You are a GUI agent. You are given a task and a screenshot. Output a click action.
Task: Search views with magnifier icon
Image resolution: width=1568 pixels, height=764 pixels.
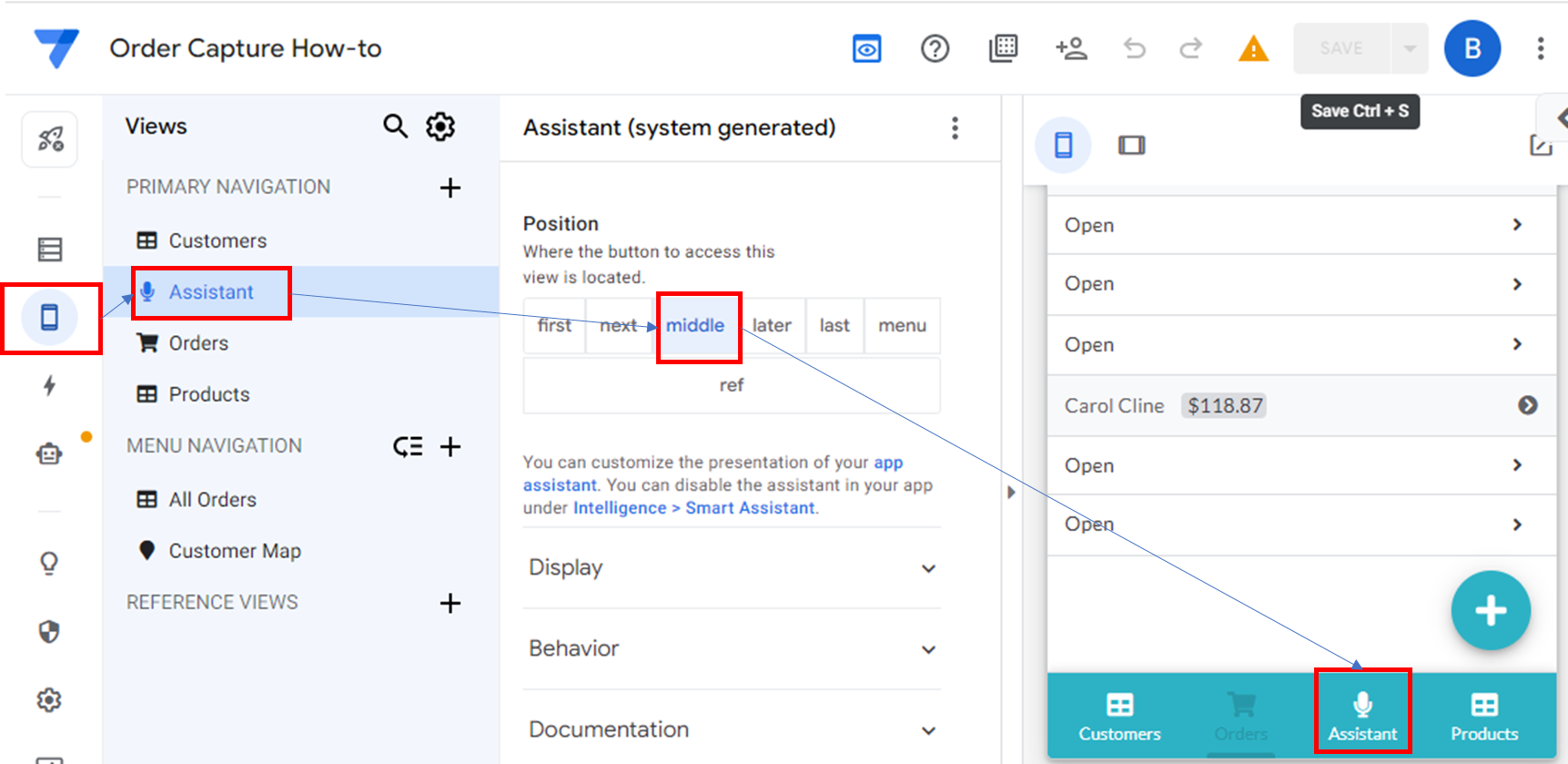395,126
